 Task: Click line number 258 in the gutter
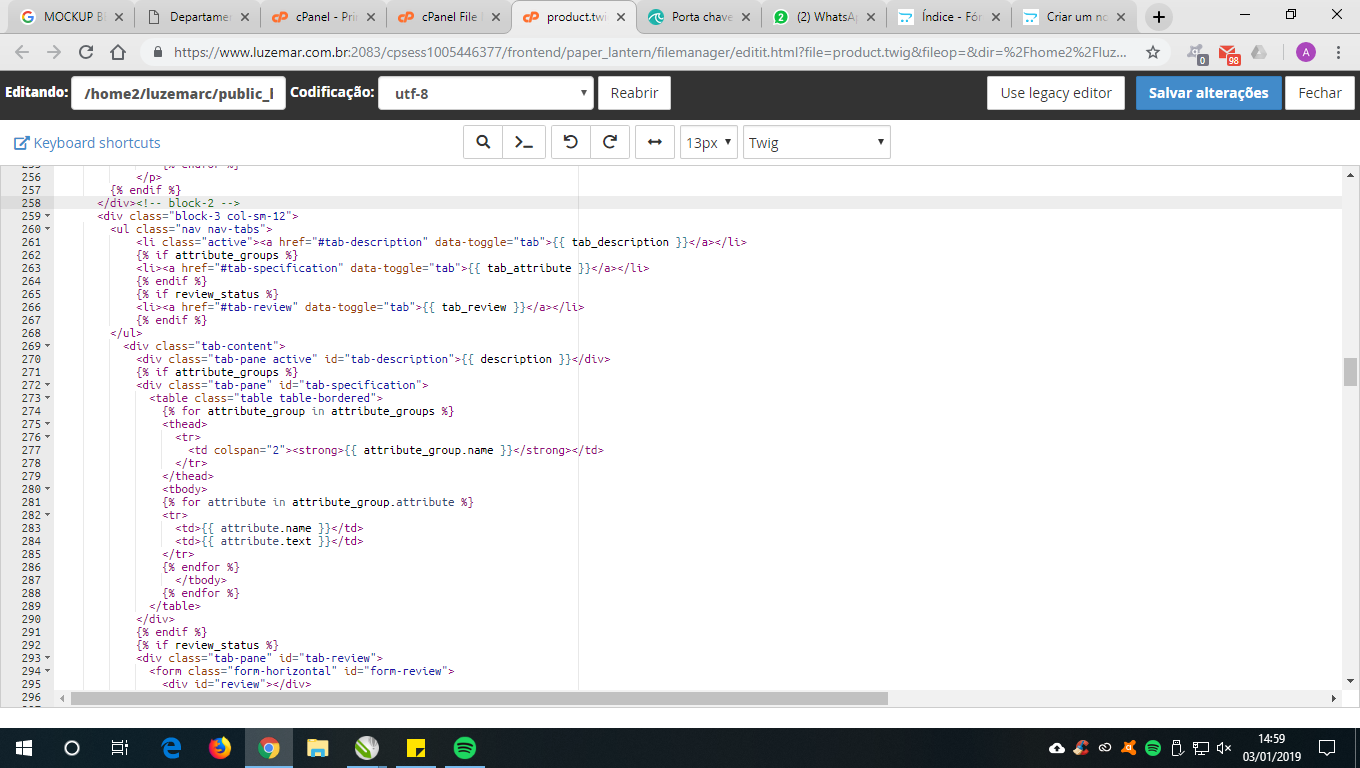(30, 203)
